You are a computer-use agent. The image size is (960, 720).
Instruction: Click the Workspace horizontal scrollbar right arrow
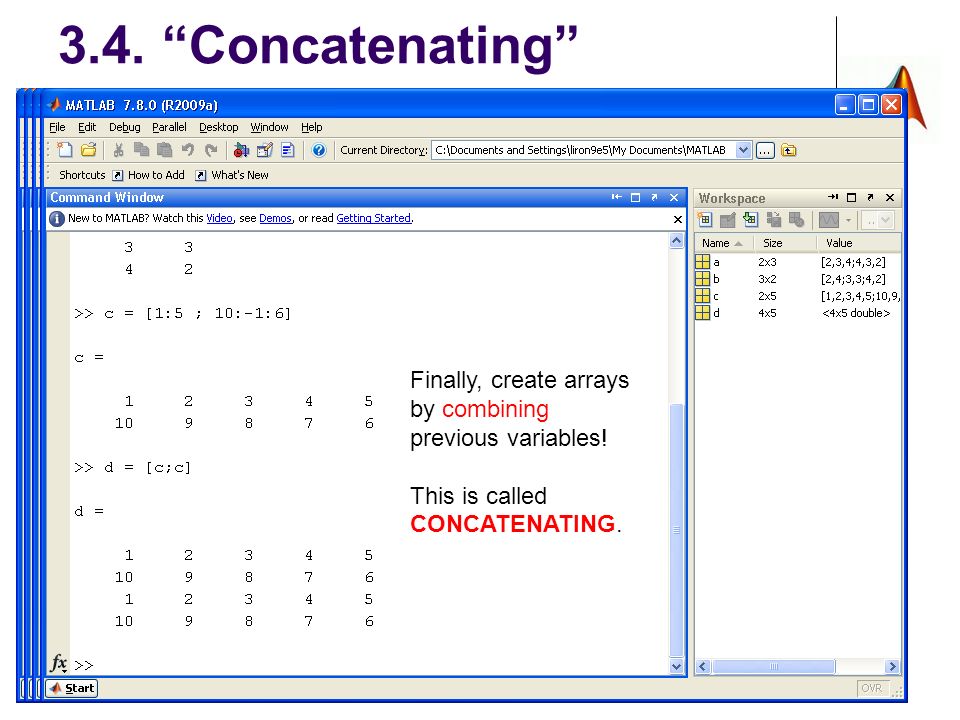(x=892, y=666)
